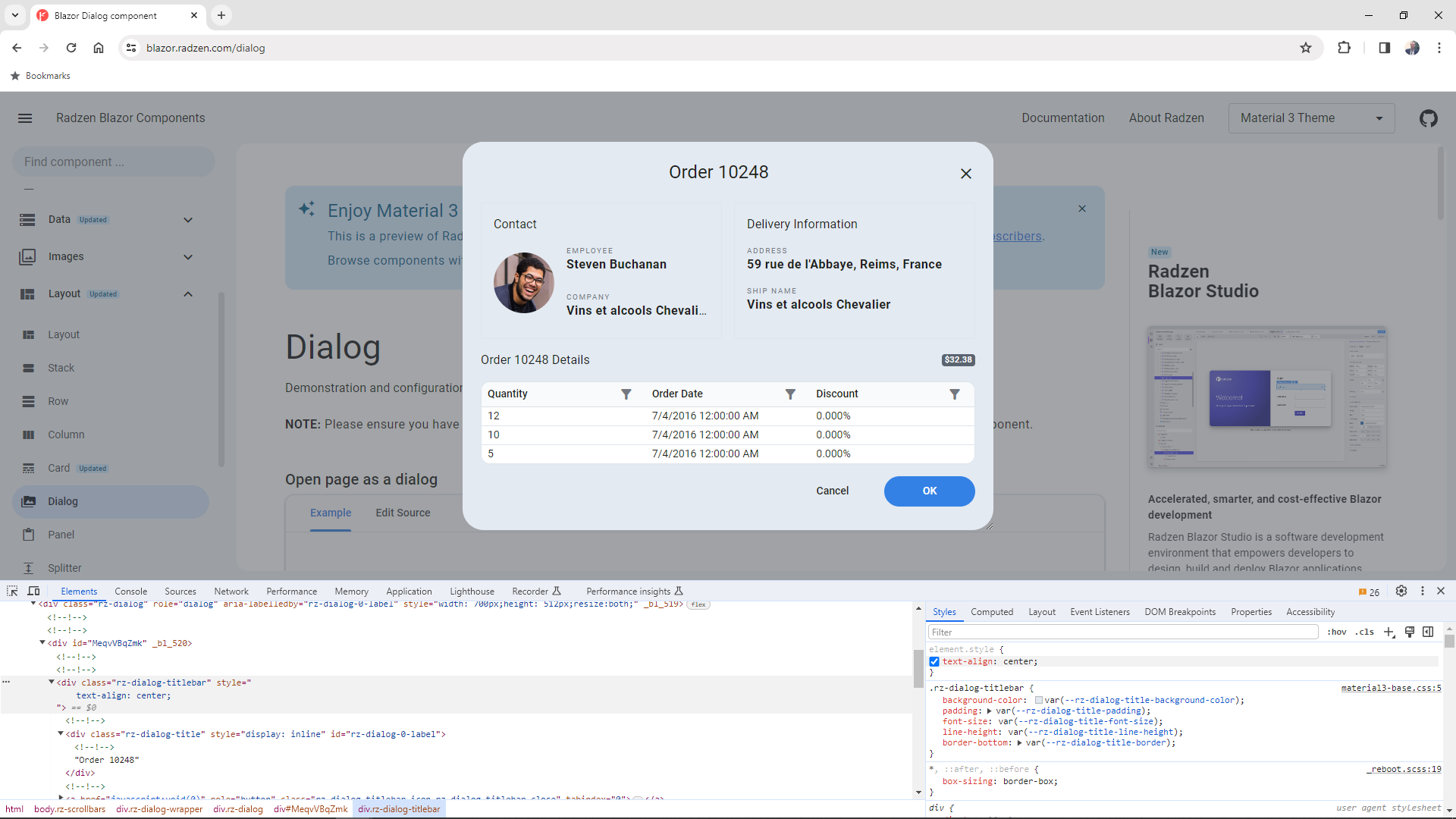Click the background-color swatch in Styles

pos(1039,701)
